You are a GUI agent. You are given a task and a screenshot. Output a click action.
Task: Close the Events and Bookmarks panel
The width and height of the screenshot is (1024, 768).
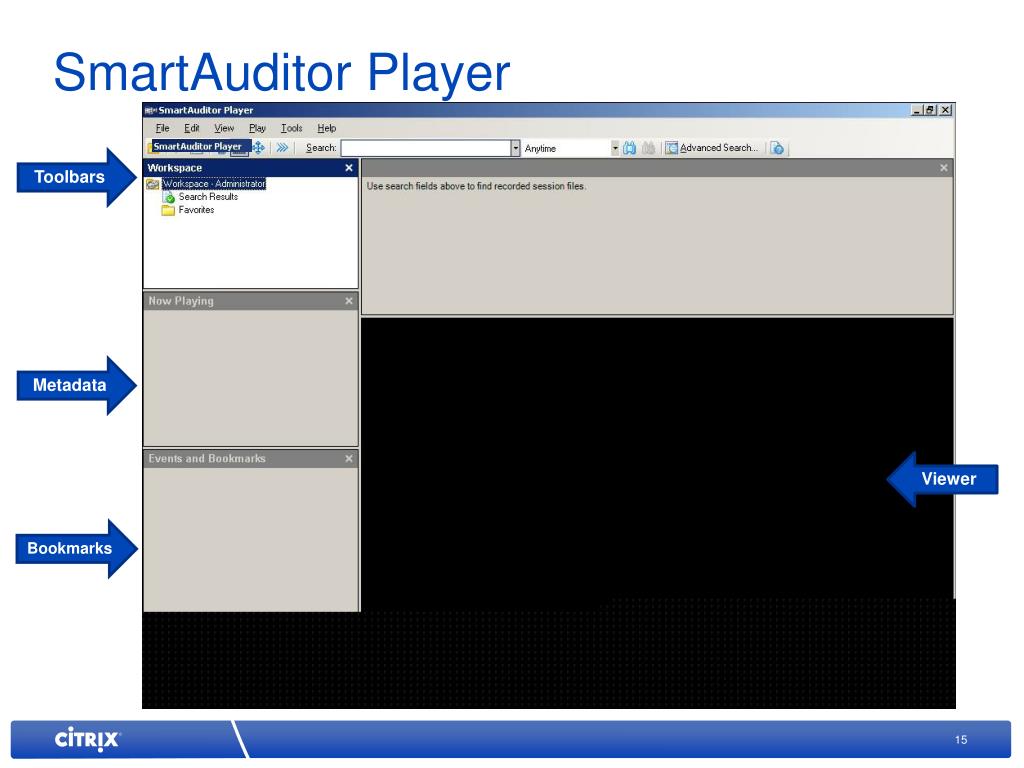[349, 458]
